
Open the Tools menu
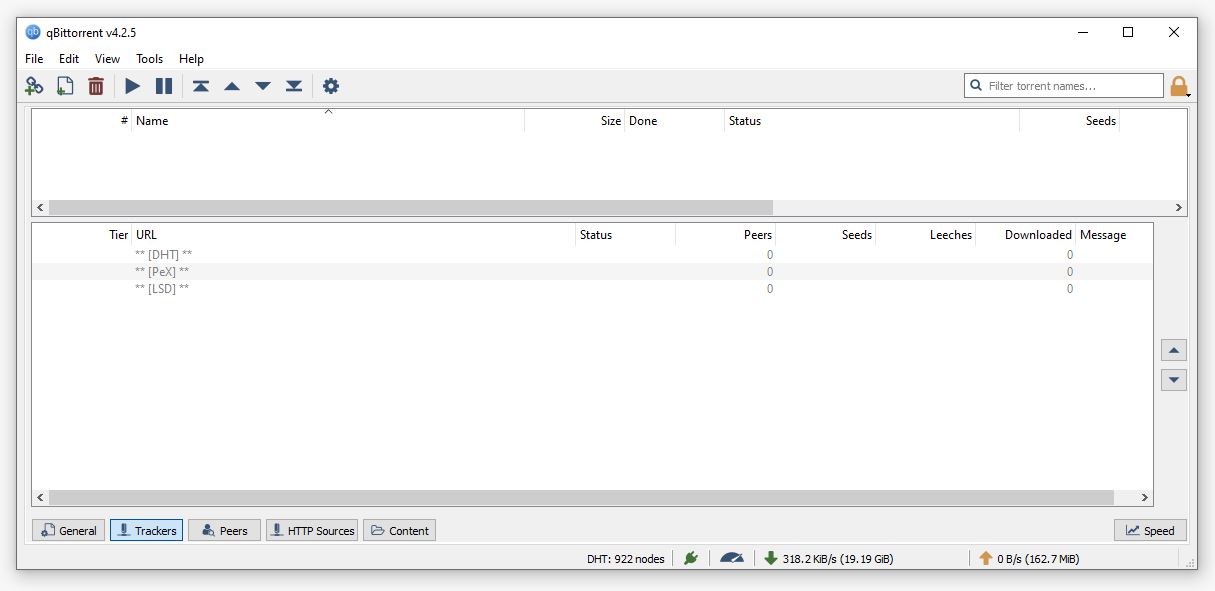pyautogui.click(x=149, y=59)
